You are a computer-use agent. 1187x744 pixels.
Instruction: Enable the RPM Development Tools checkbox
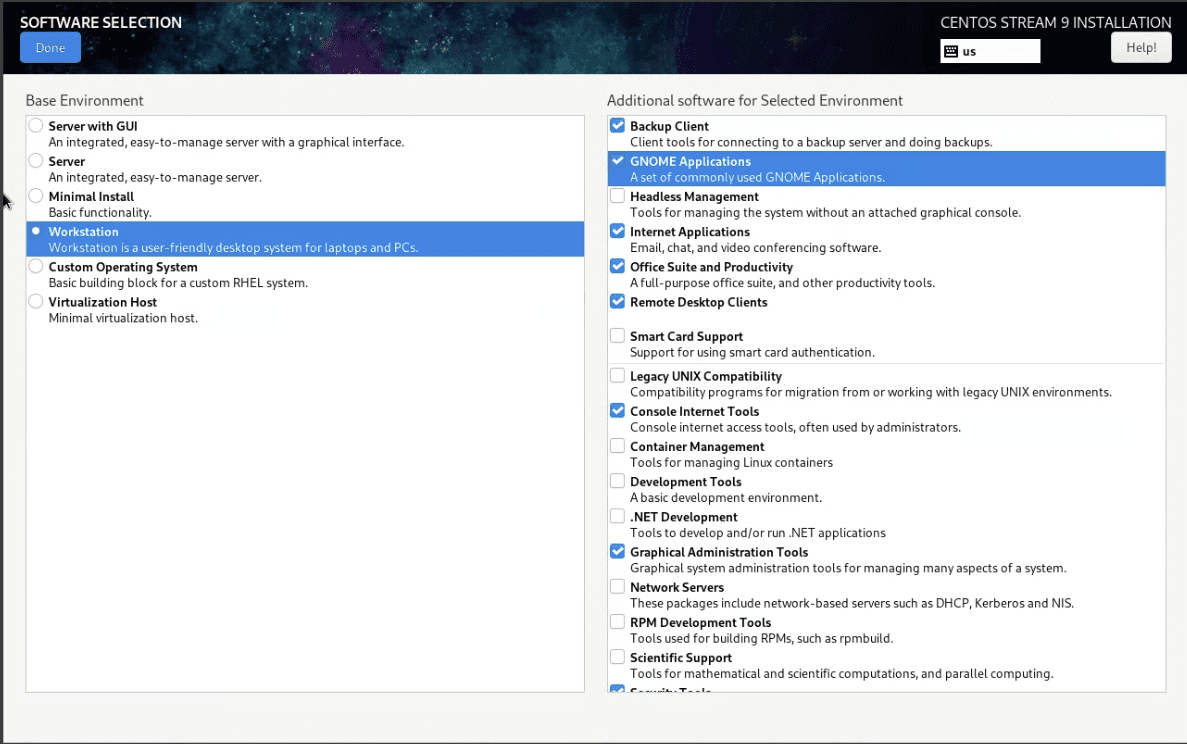tap(618, 621)
